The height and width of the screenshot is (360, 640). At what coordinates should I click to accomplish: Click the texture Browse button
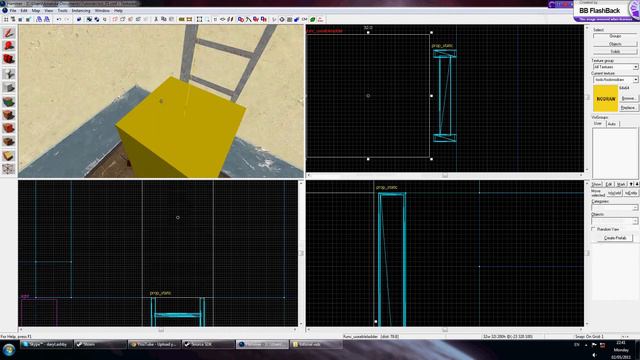(x=628, y=98)
